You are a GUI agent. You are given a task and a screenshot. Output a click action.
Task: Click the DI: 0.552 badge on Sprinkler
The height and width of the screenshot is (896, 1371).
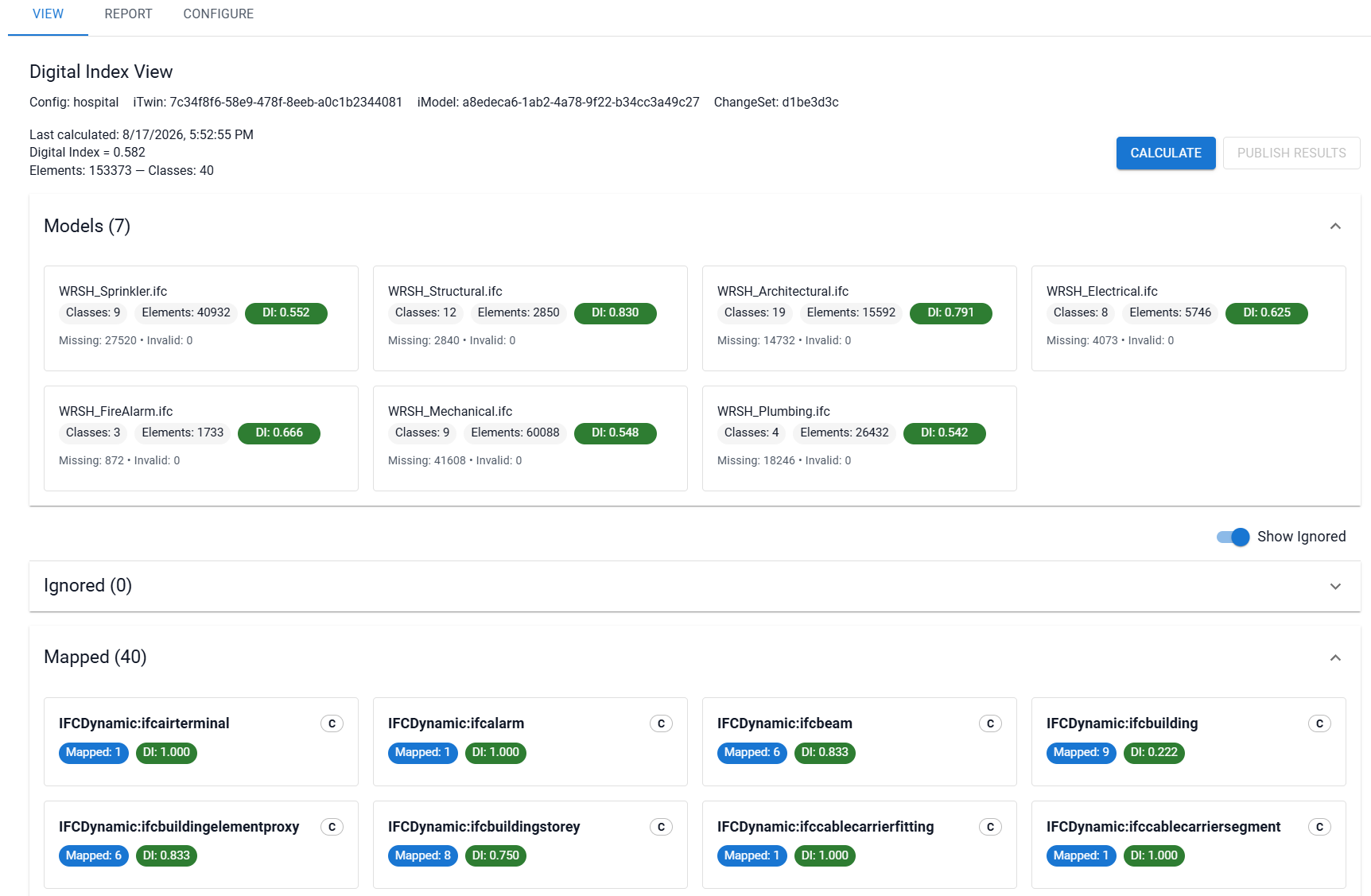[286, 313]
